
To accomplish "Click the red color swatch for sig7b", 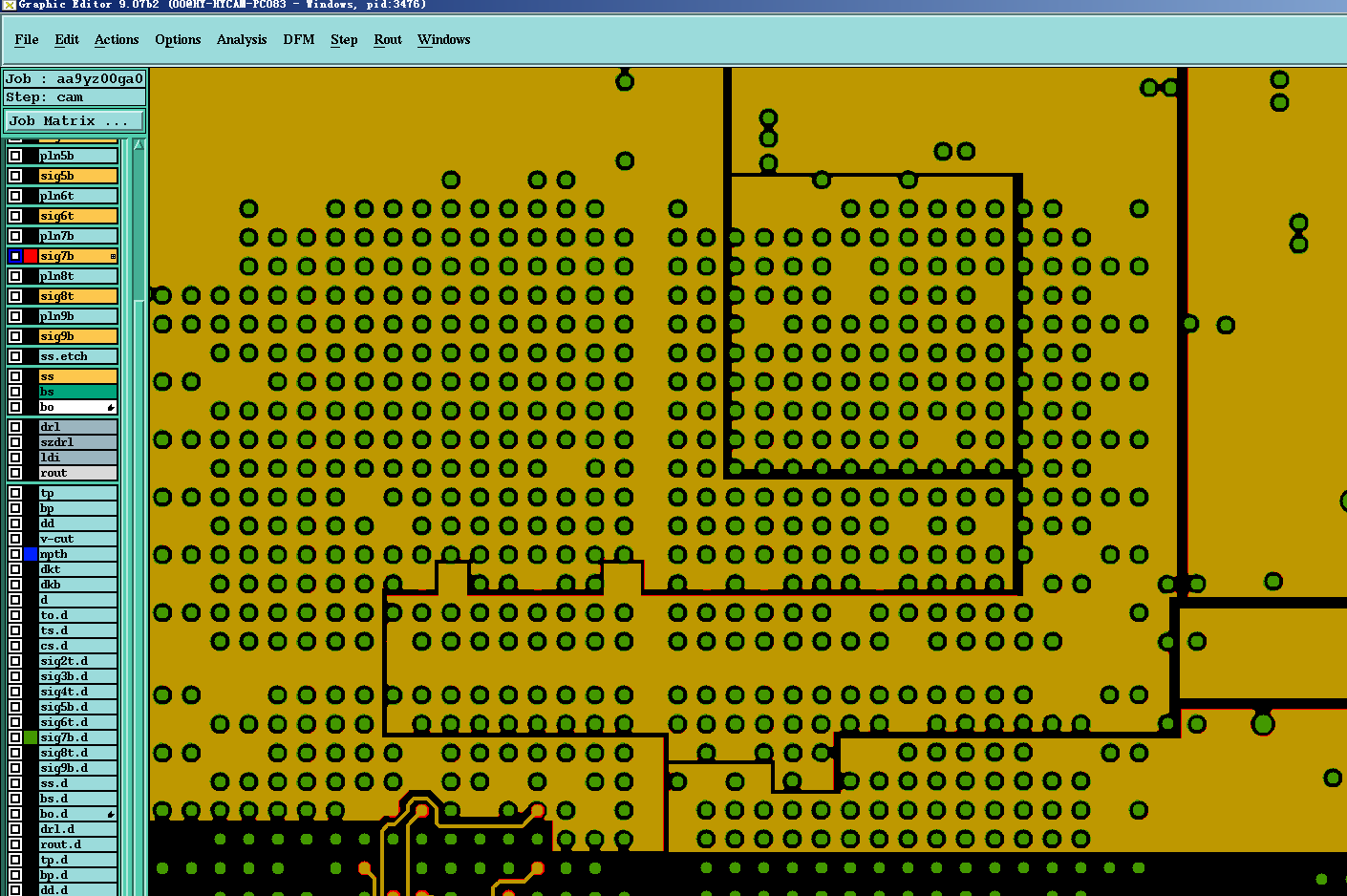I will point(31,256).
